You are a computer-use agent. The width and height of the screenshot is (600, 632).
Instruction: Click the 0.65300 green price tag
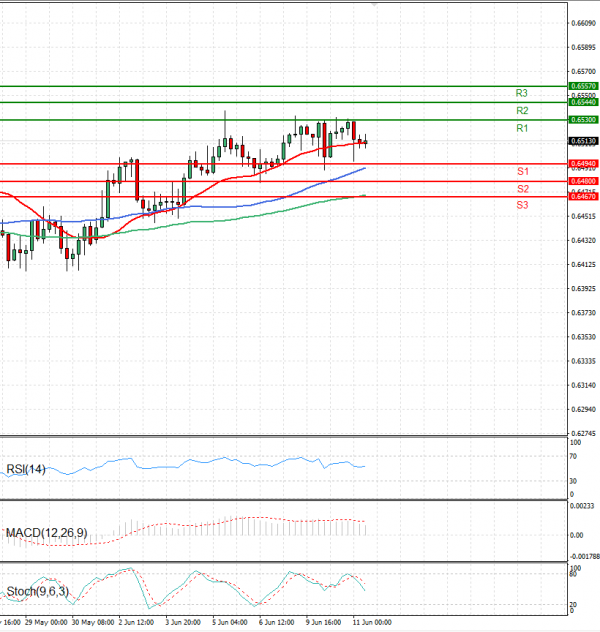click(583, 119)
